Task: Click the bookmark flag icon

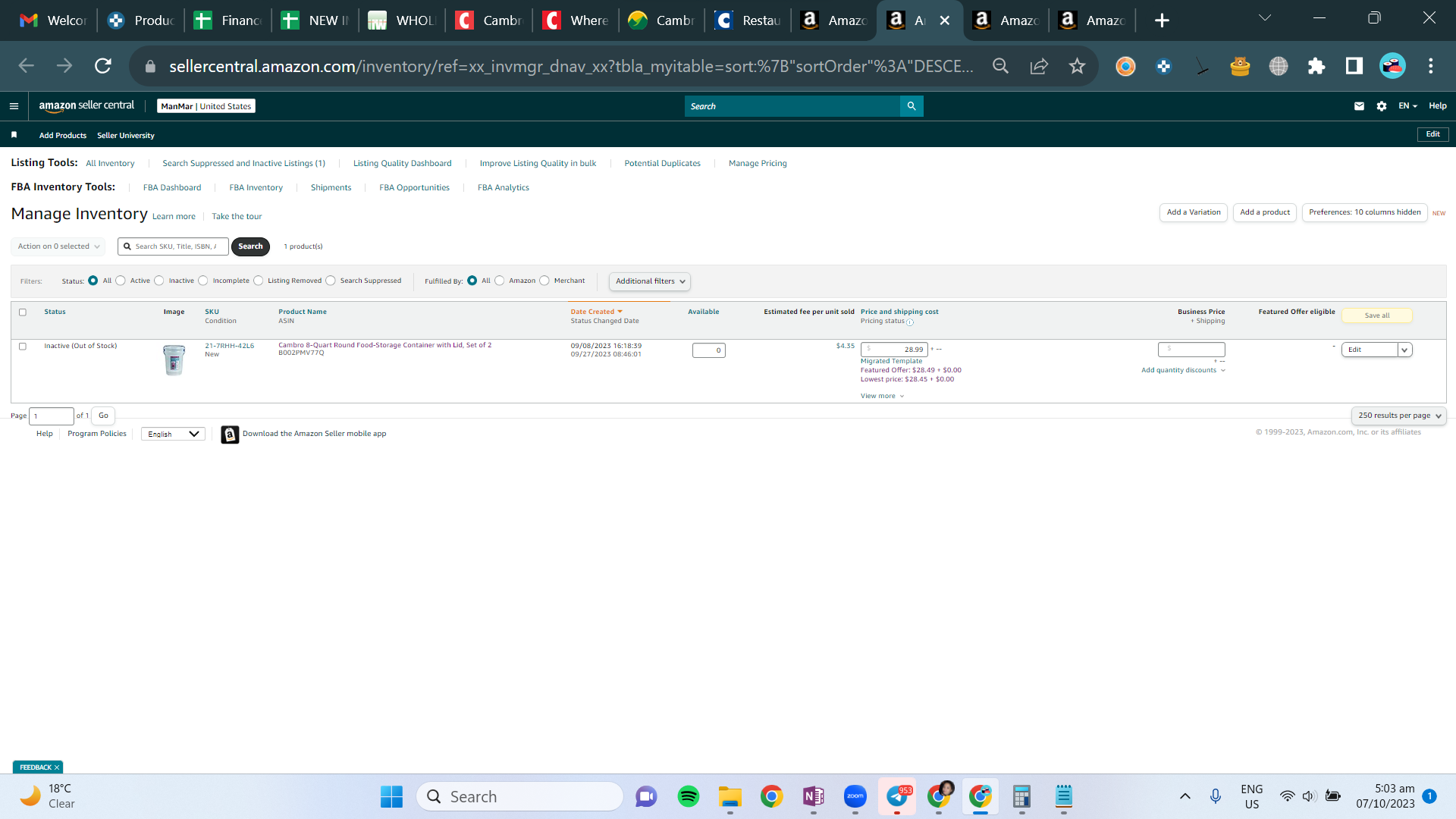Action: tap(14, 135)
